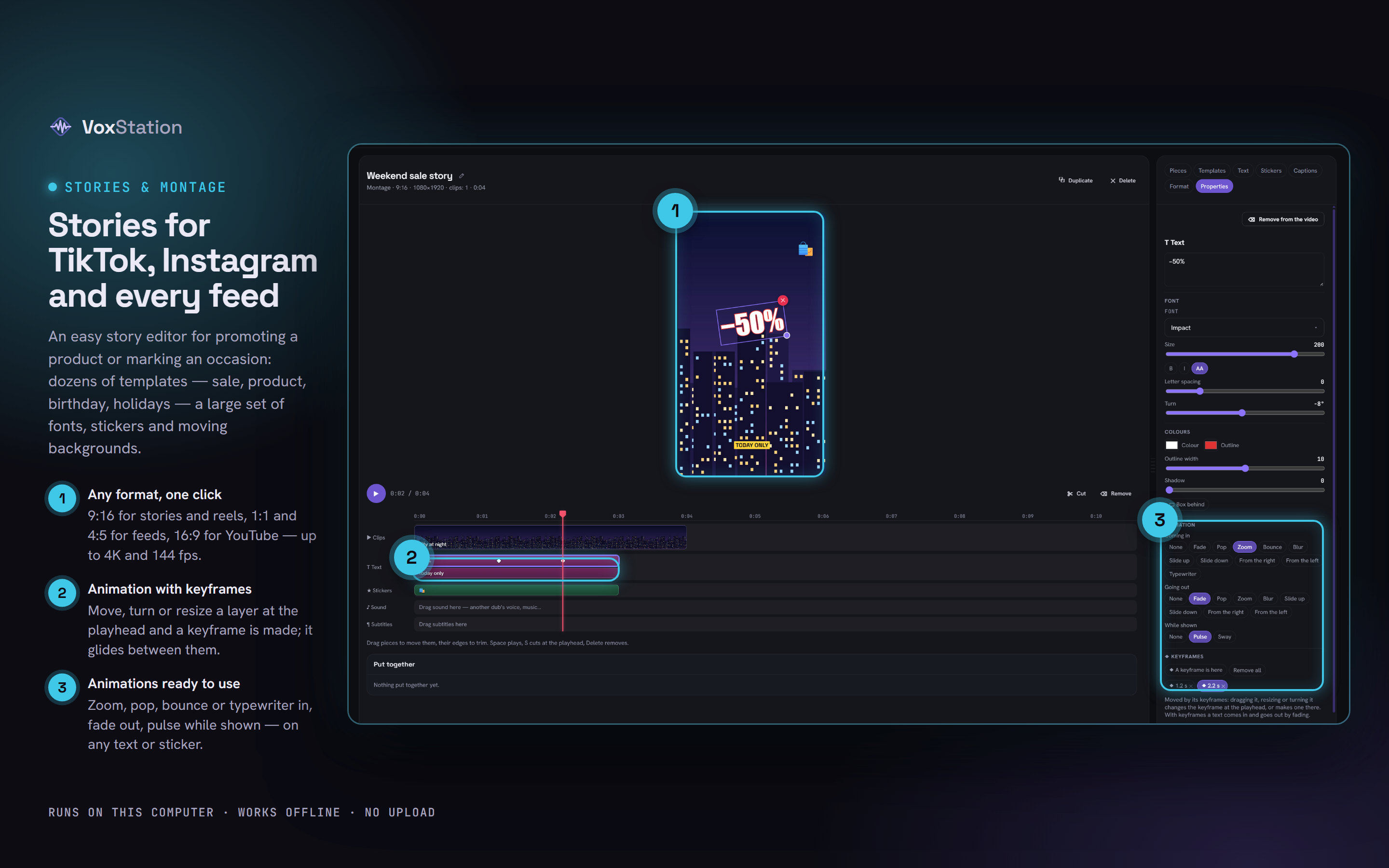
Task: Select the Today only text clip on timeline
Action: point(516,573)
